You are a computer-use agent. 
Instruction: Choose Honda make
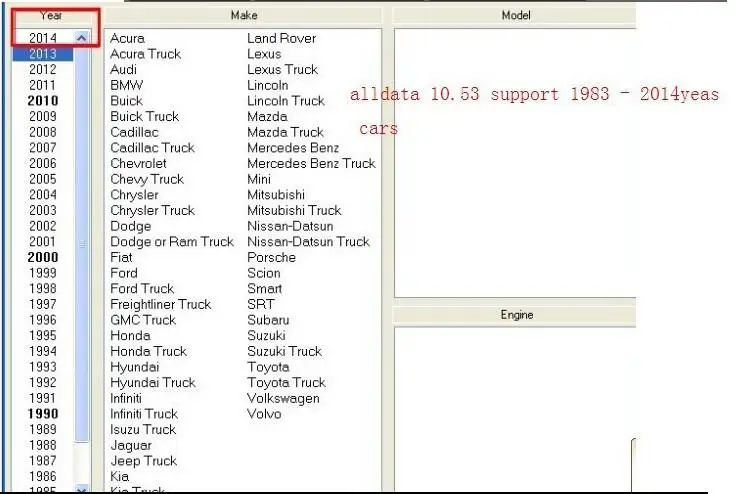[130, 336]
